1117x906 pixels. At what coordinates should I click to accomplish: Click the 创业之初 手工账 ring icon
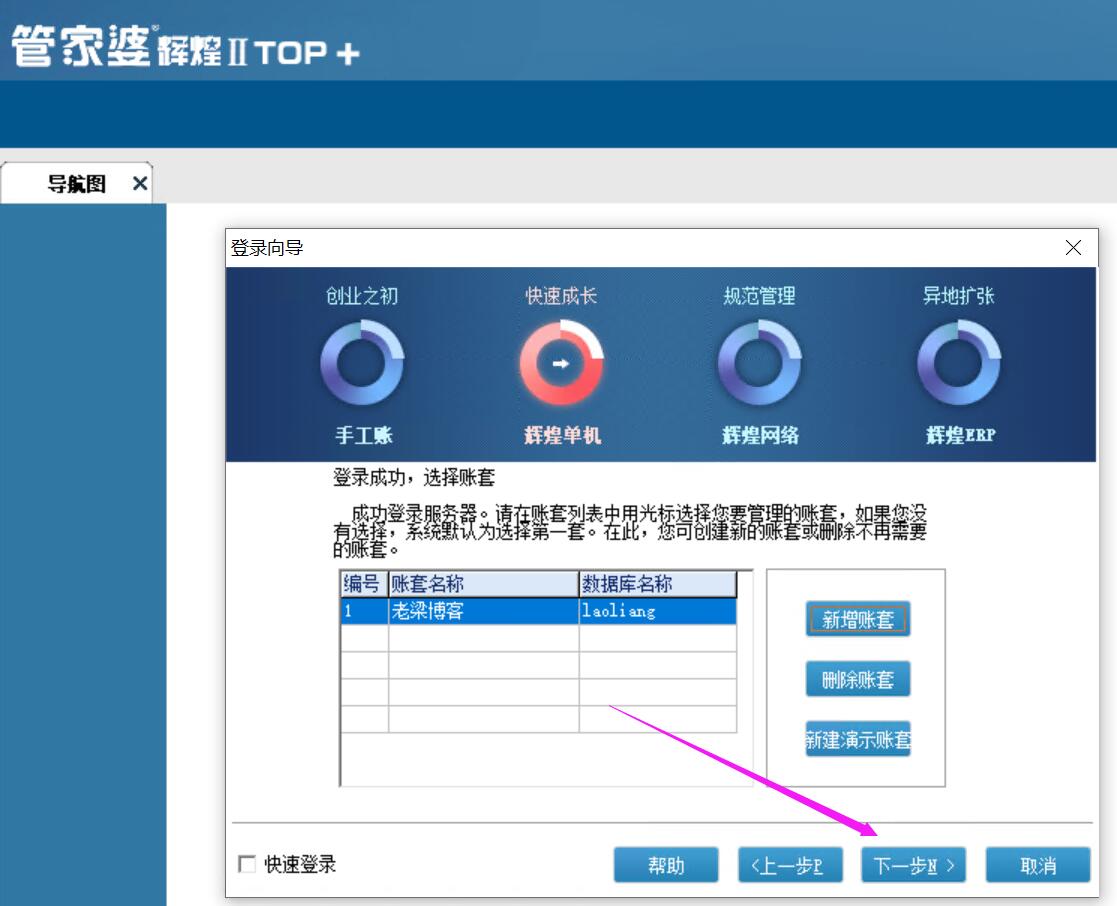tap(362, 363)
